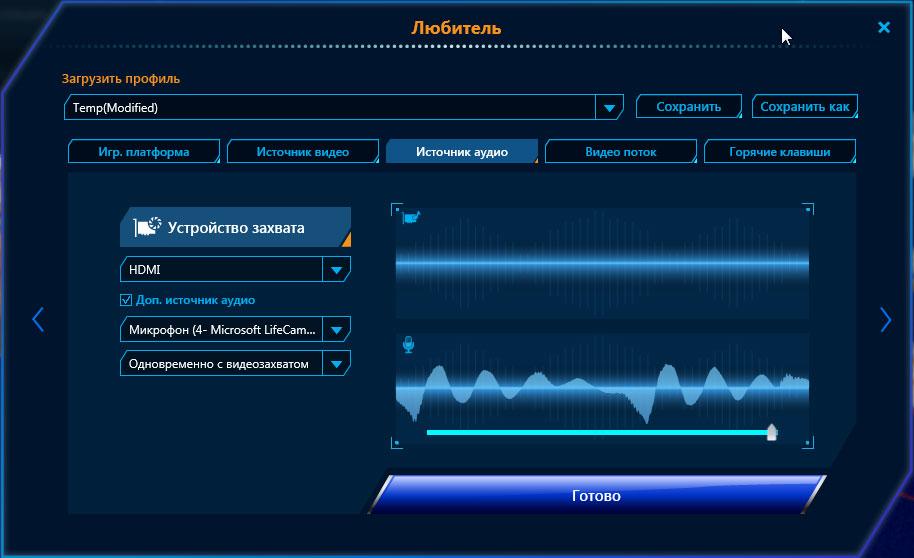Switch to the Игр. платформа tab
The image size is (914, 558).
pos(144,152)
